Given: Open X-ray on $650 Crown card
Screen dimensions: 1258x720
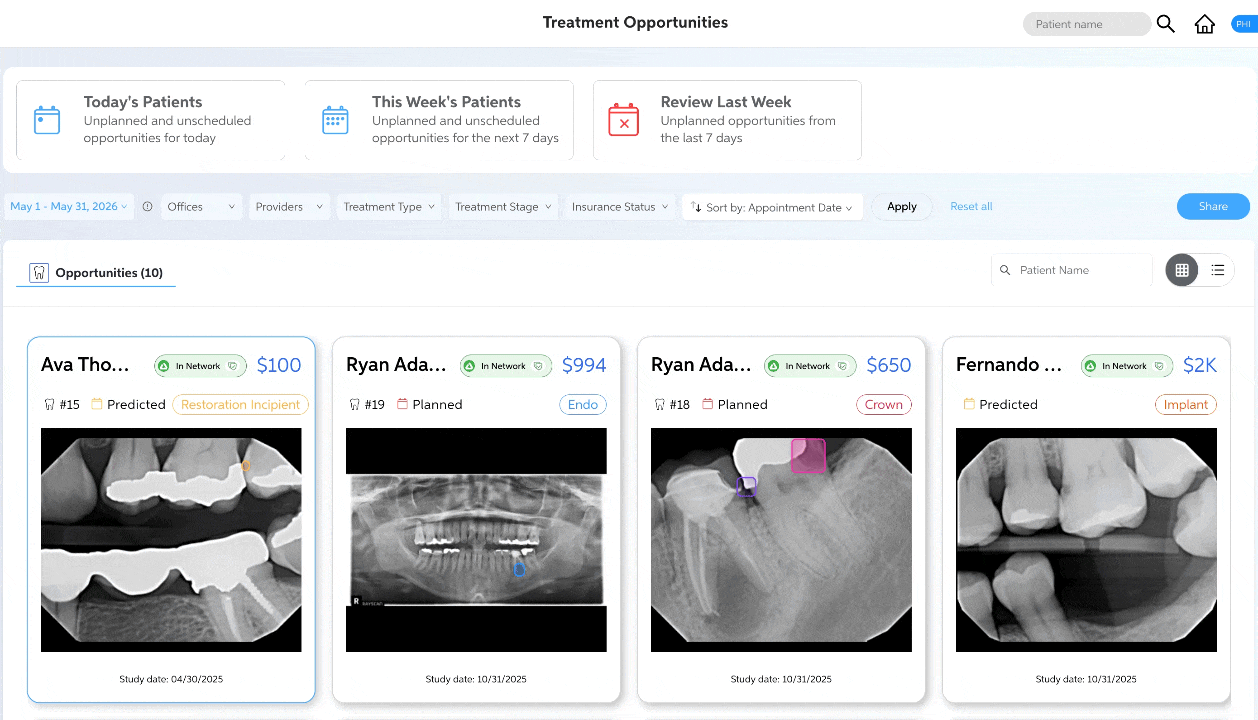Looking at the screenshot, I should (781, 540).
